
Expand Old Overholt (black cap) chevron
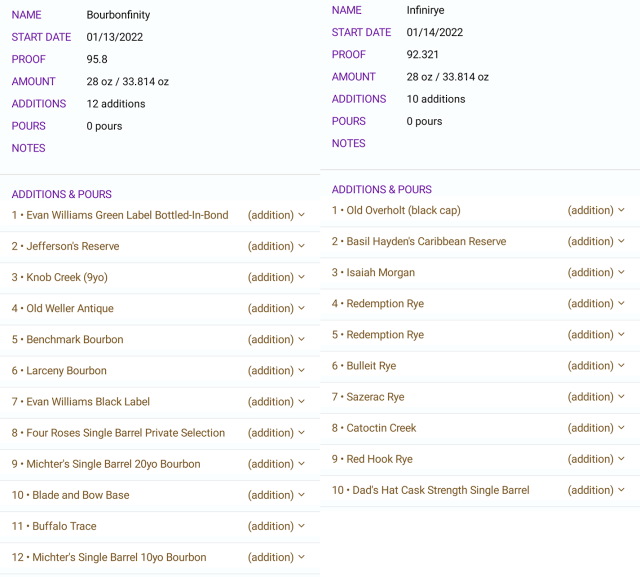621,210
